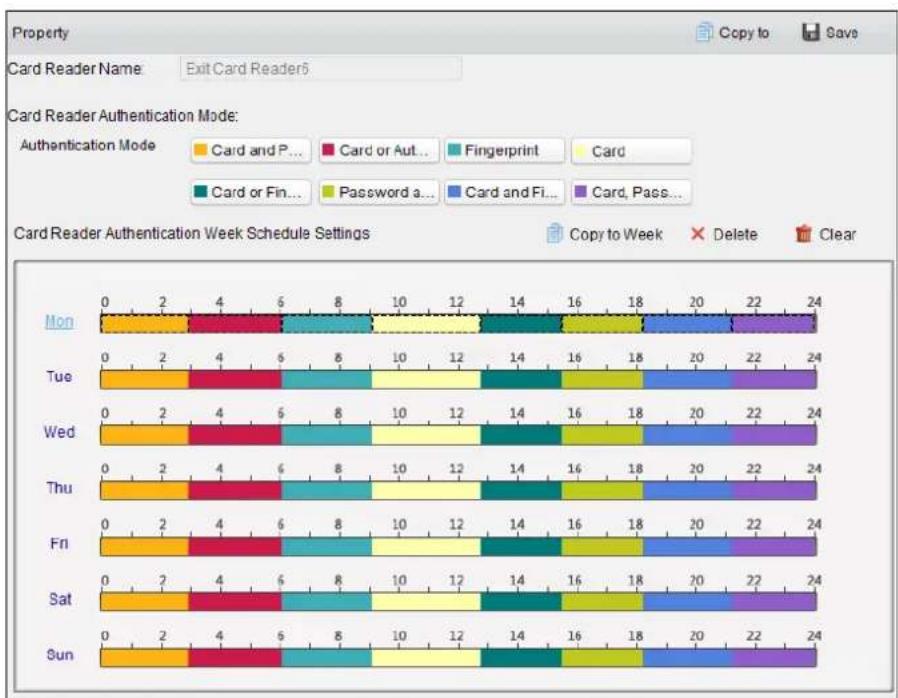The width and height of the screenshot is (898, 698).
Task: Select Thursday's crimson time segment
Action: 235,491
